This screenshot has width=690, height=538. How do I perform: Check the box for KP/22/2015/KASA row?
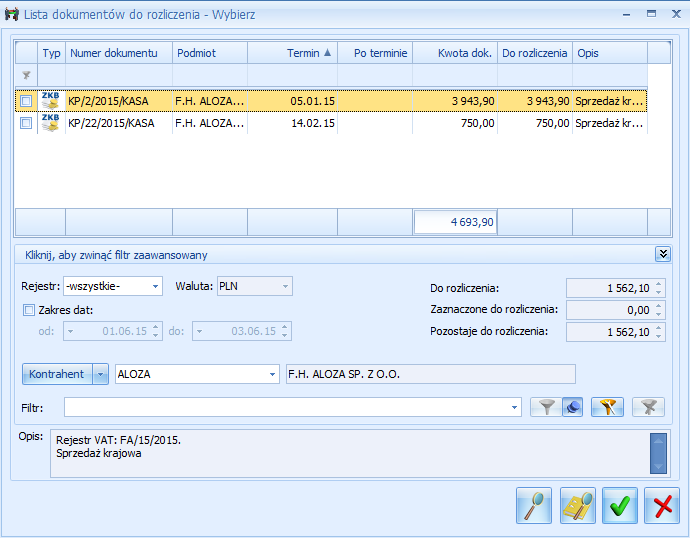point(25,123)
